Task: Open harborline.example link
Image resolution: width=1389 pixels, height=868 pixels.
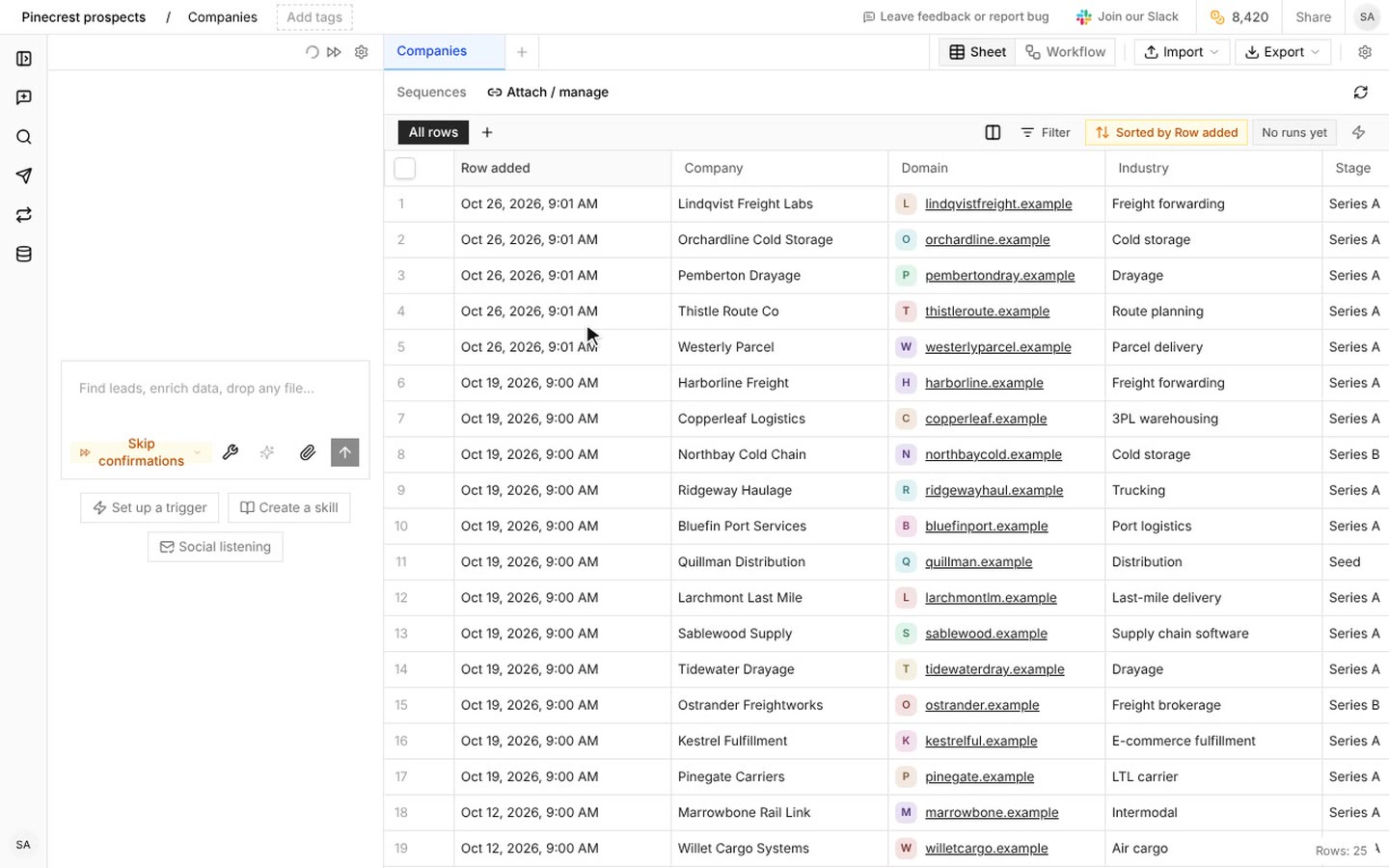Action: (x=984, y=383)
